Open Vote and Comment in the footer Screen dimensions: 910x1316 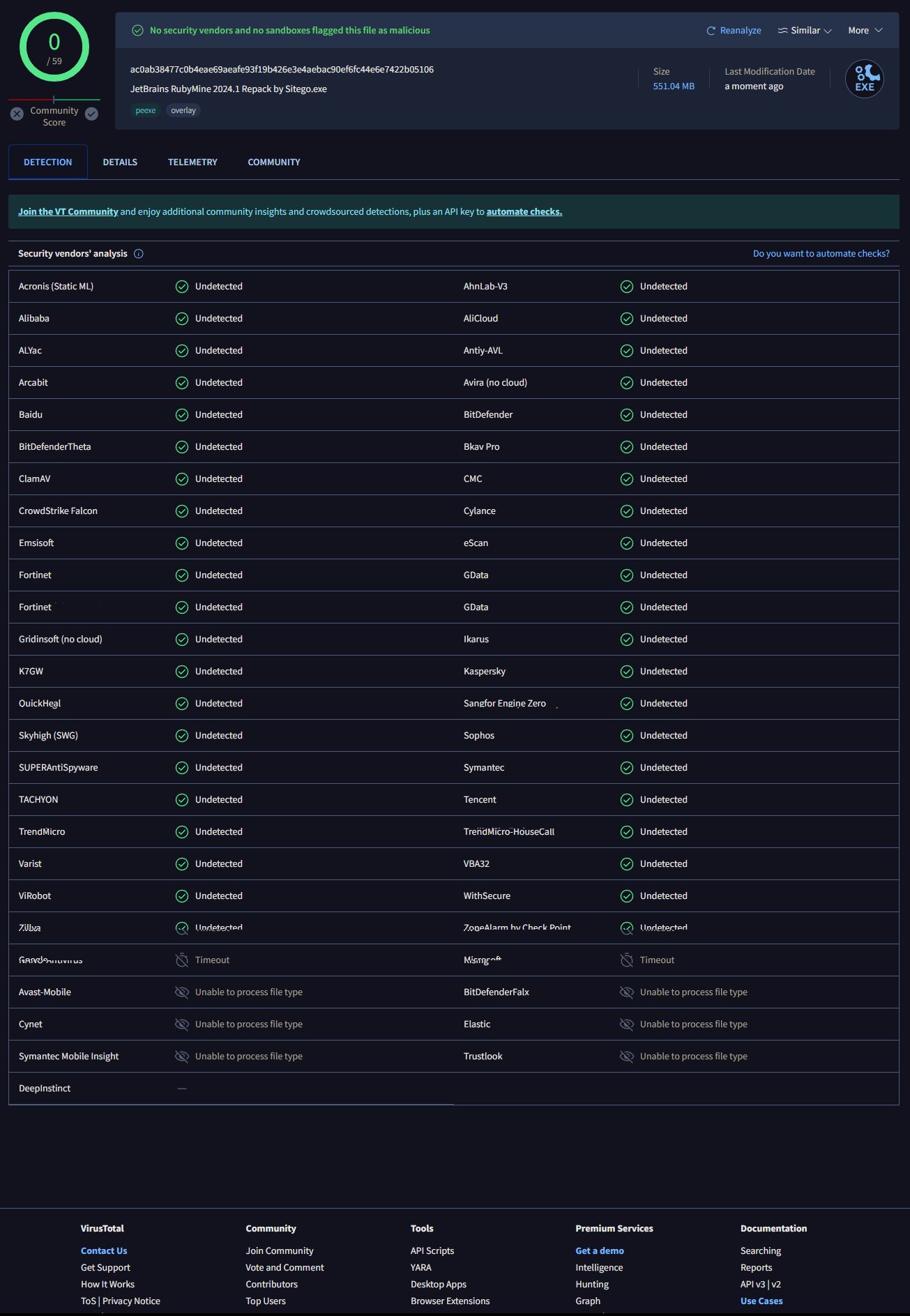tap(285, 1268)
